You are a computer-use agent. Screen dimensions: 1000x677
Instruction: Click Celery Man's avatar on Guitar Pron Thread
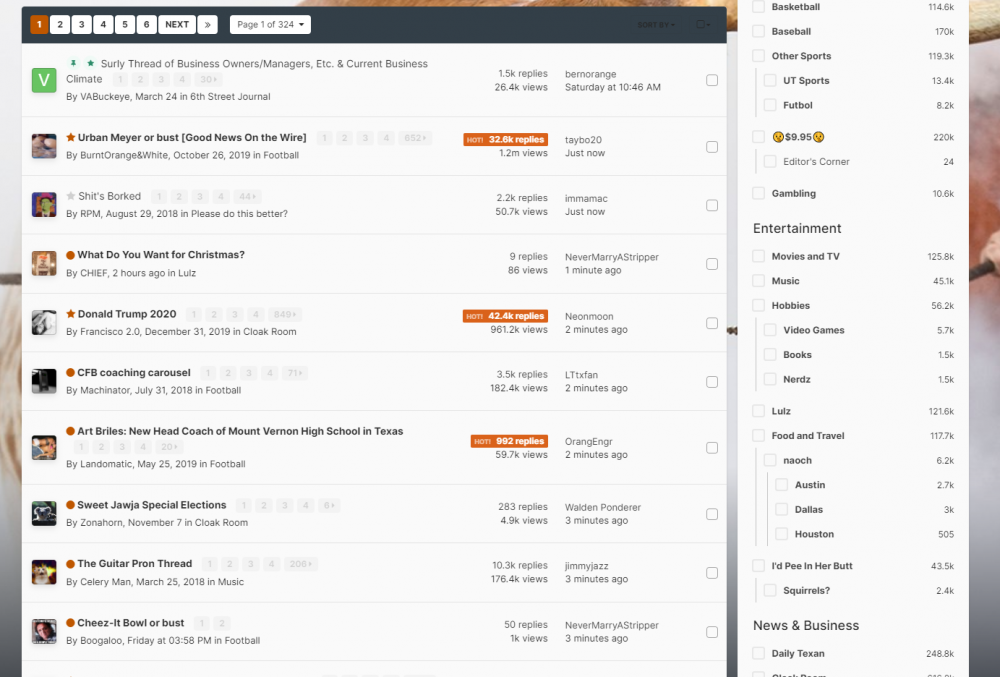tap(44, 572)
